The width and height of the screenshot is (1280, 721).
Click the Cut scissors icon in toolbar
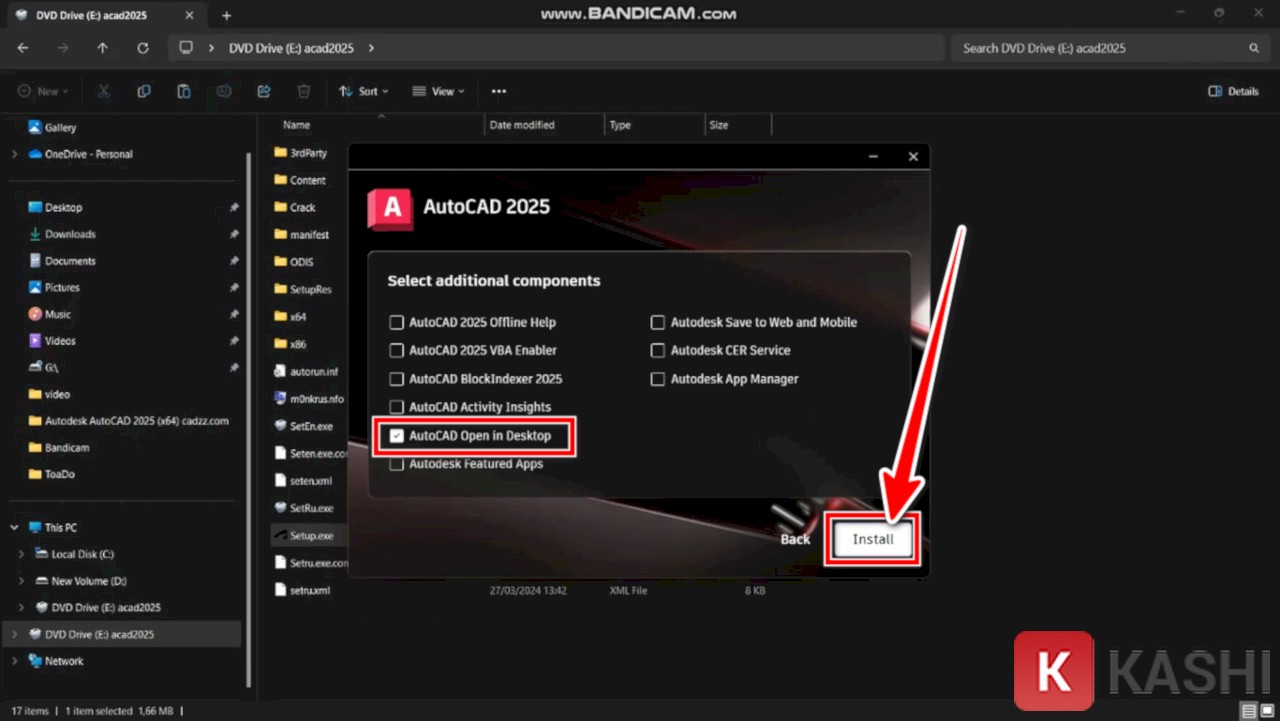(103, 91)
